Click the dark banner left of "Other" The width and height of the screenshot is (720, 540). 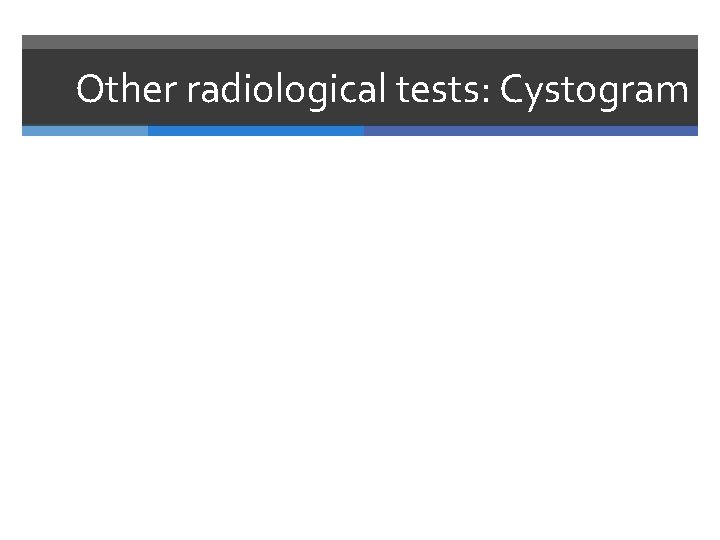pos(48,90)
